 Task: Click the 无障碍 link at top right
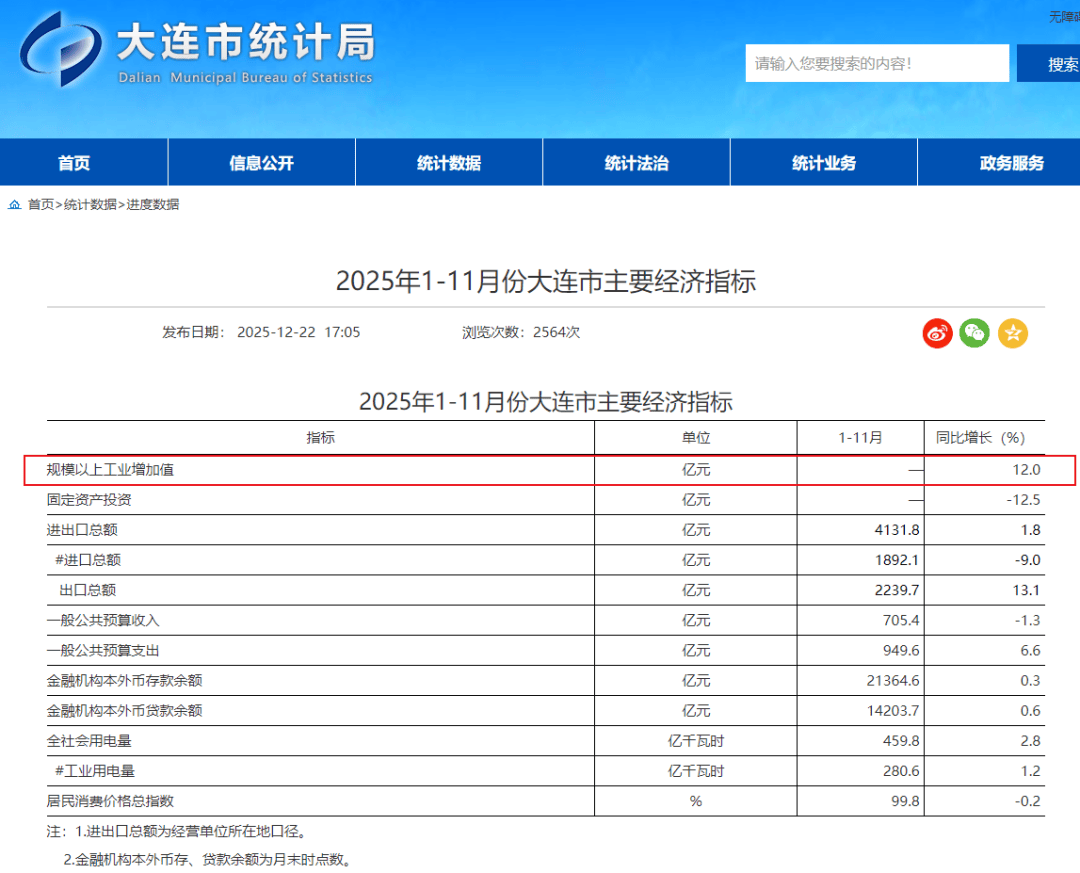(1063, 17)
